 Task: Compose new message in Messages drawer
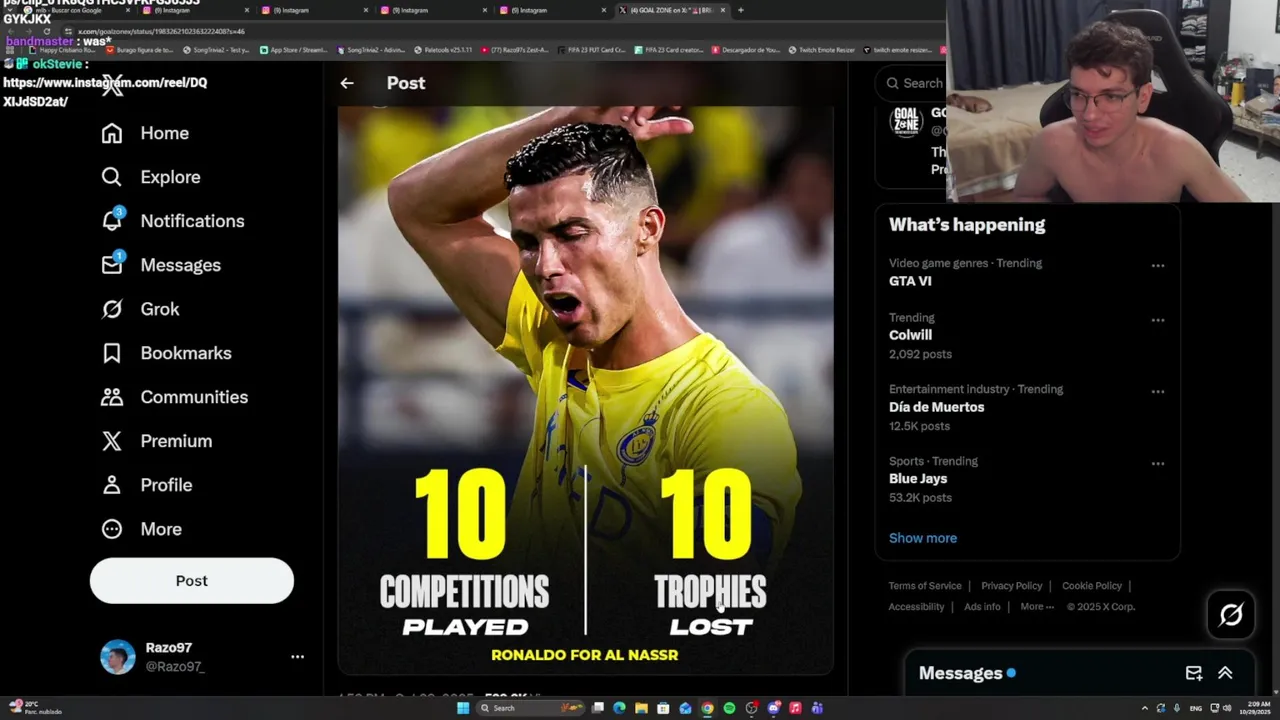(x=1194, y=673)
